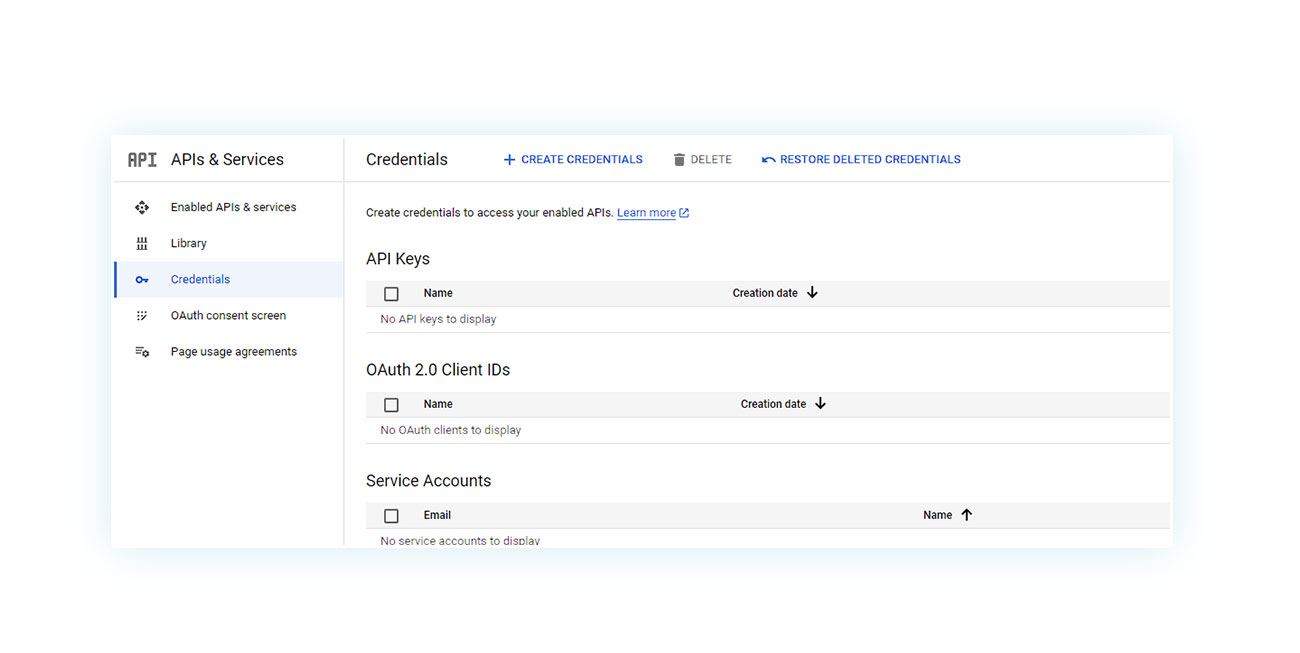Click 'No API keys to display' text
1300x653 pixels.
tap(438, 319)
